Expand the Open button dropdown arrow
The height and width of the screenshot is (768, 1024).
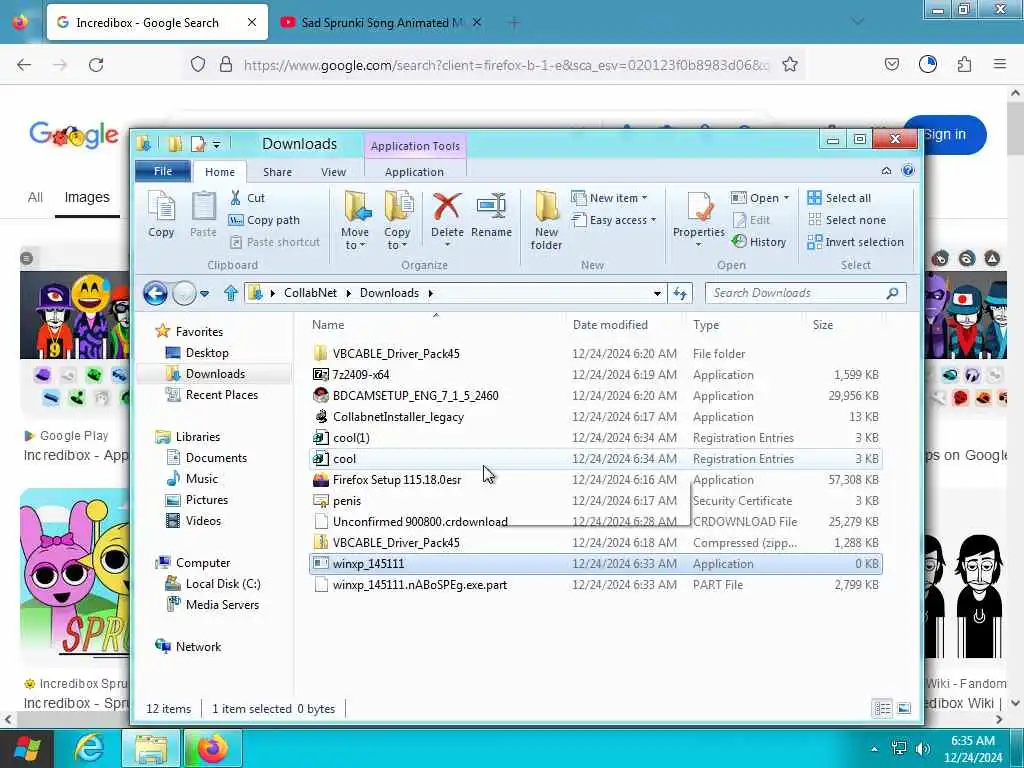786,198
